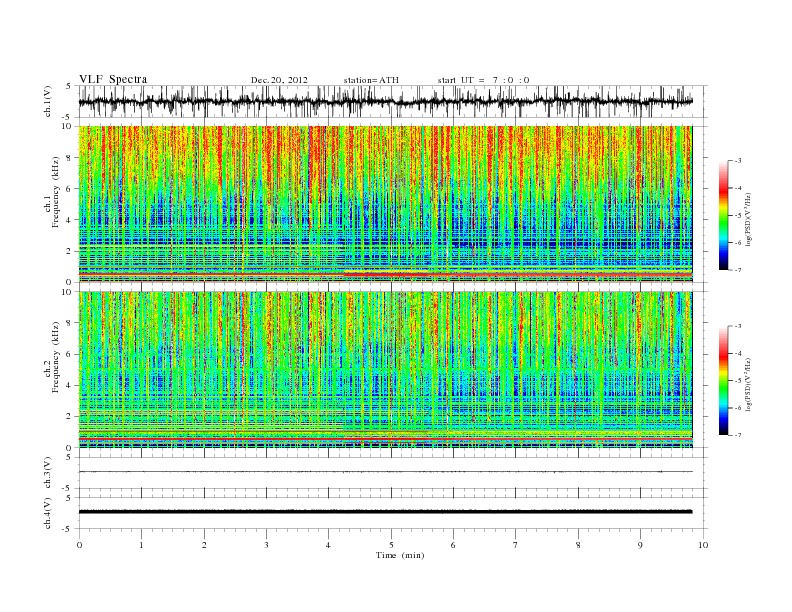This screenshot has height=612, width=792.
Task: Click inside the ch.1 spectrogram panel
Action: [x=385, y=204]
